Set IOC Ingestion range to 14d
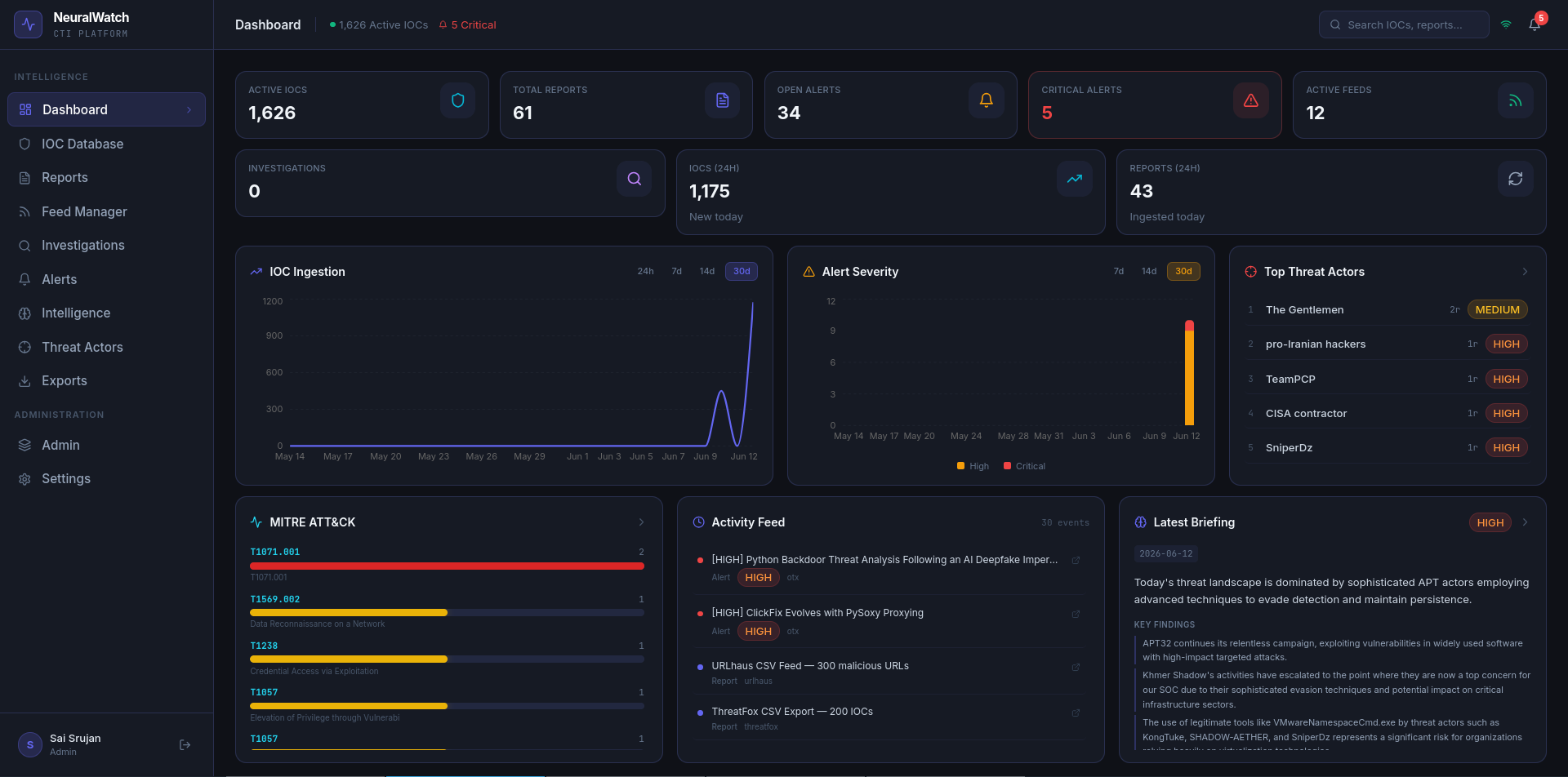The height and width of the screenshot is (777, 1568). click(706, 271)
